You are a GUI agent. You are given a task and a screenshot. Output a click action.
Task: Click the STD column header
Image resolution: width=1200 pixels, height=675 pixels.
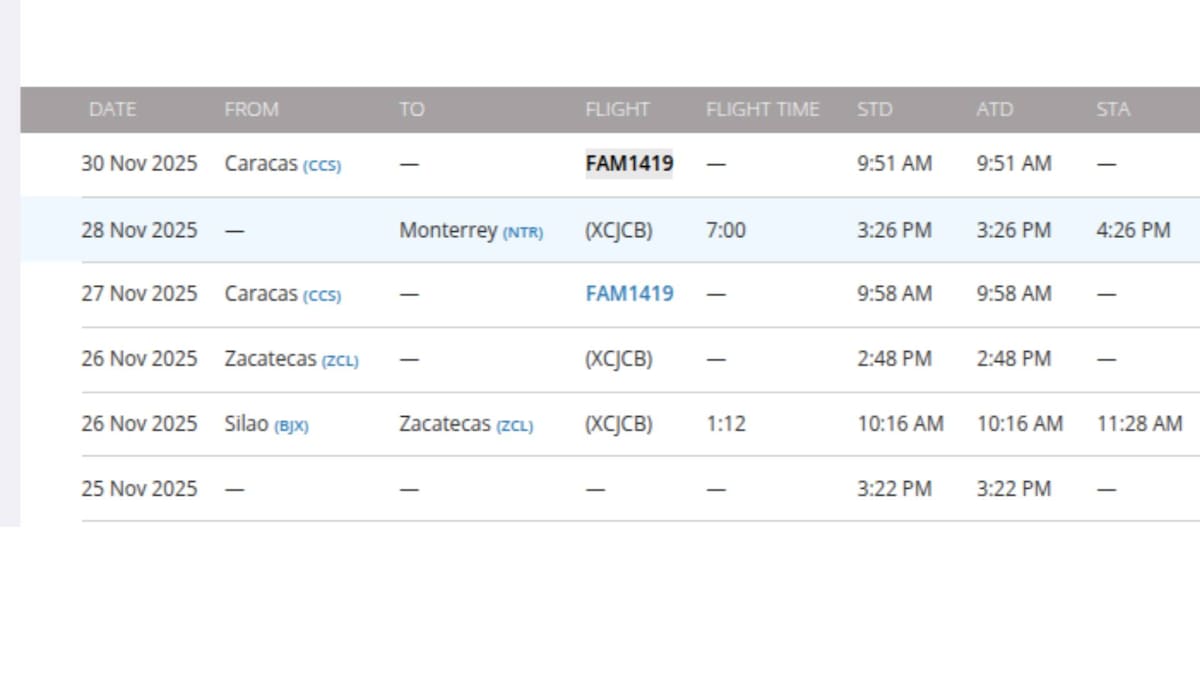point(874,110)
